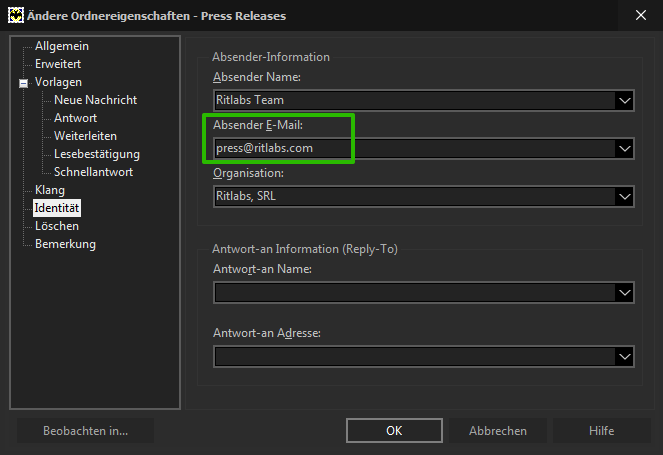Collapse the Vorlagen tree node
The height and width of the screenshot is (455, 663).
[24, 83]
